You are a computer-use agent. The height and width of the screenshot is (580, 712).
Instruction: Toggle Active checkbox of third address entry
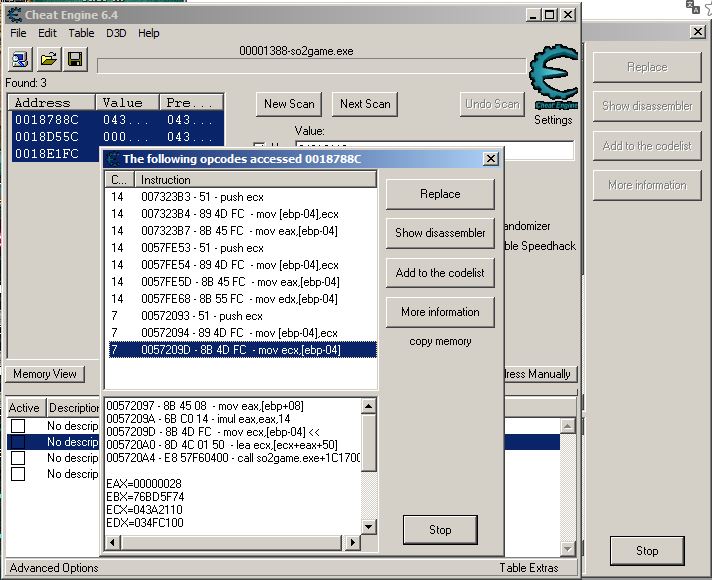tap(18, 457)
